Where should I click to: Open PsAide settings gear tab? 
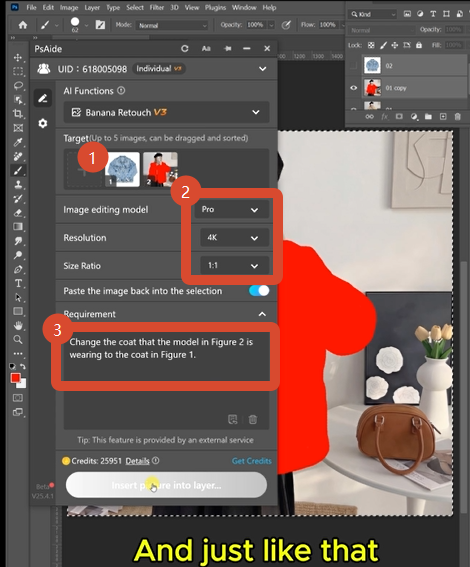point(43,123)
